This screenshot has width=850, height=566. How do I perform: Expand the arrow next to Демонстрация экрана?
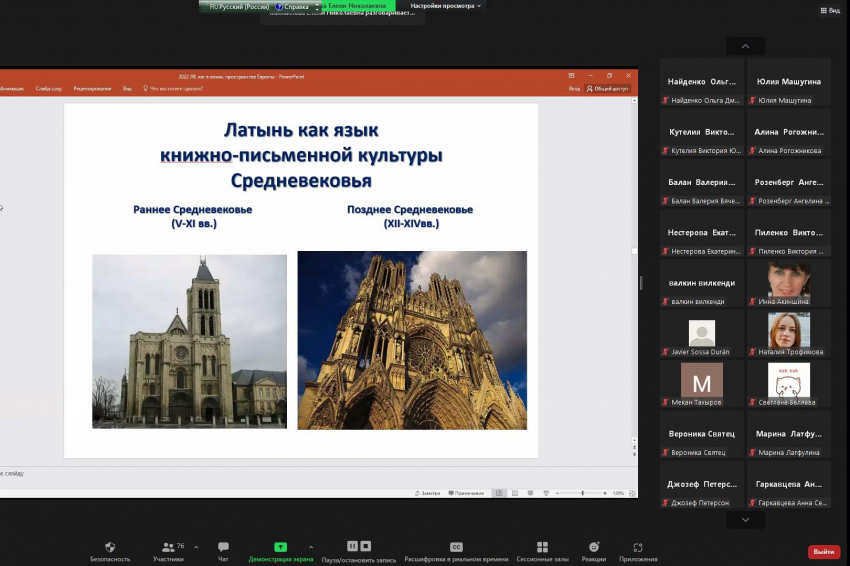point(311,547)
